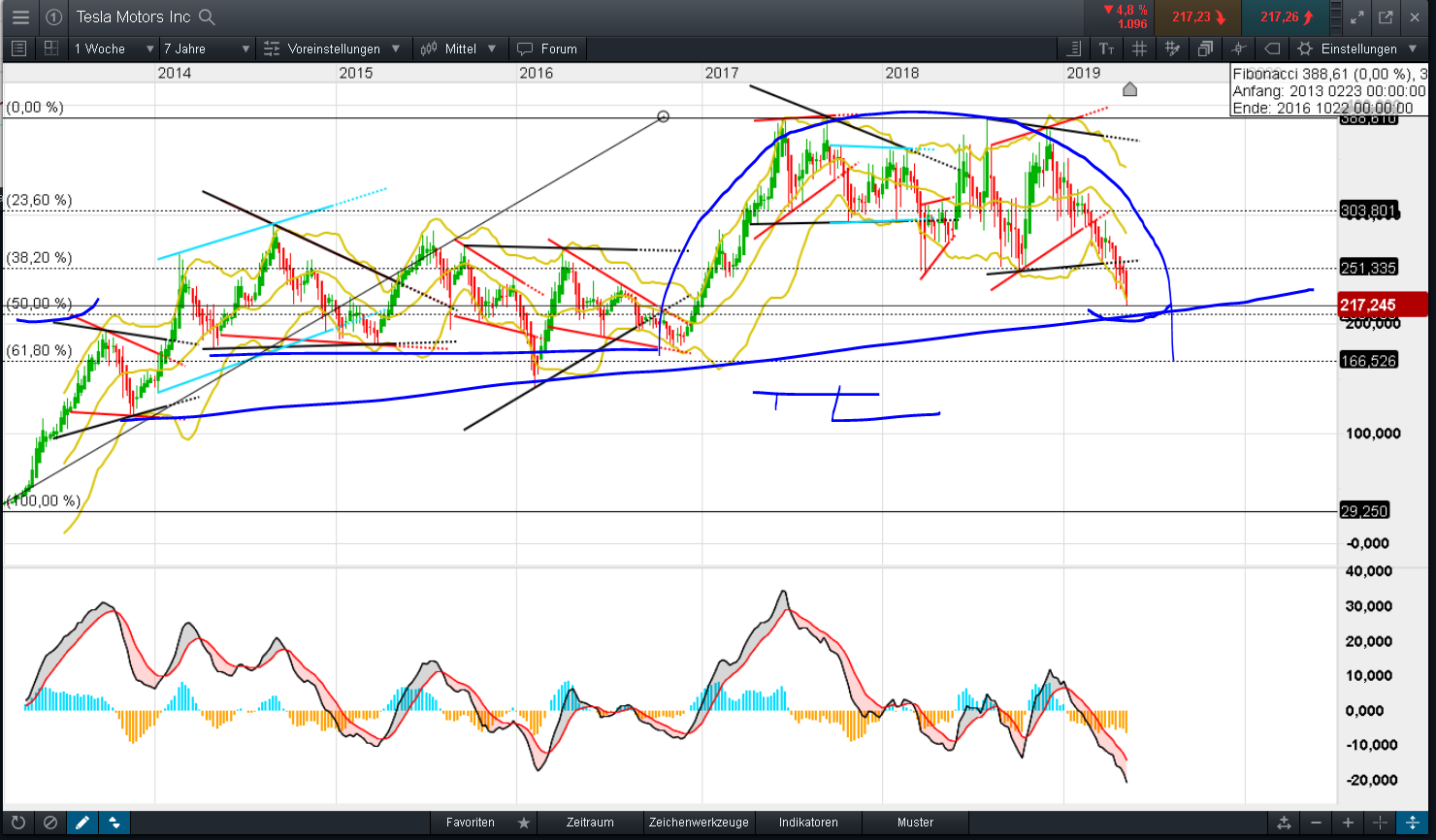Close the Tesla chart window
Image resolution: width=1436 pixels, height=840 pixels.
point(1415,16)
